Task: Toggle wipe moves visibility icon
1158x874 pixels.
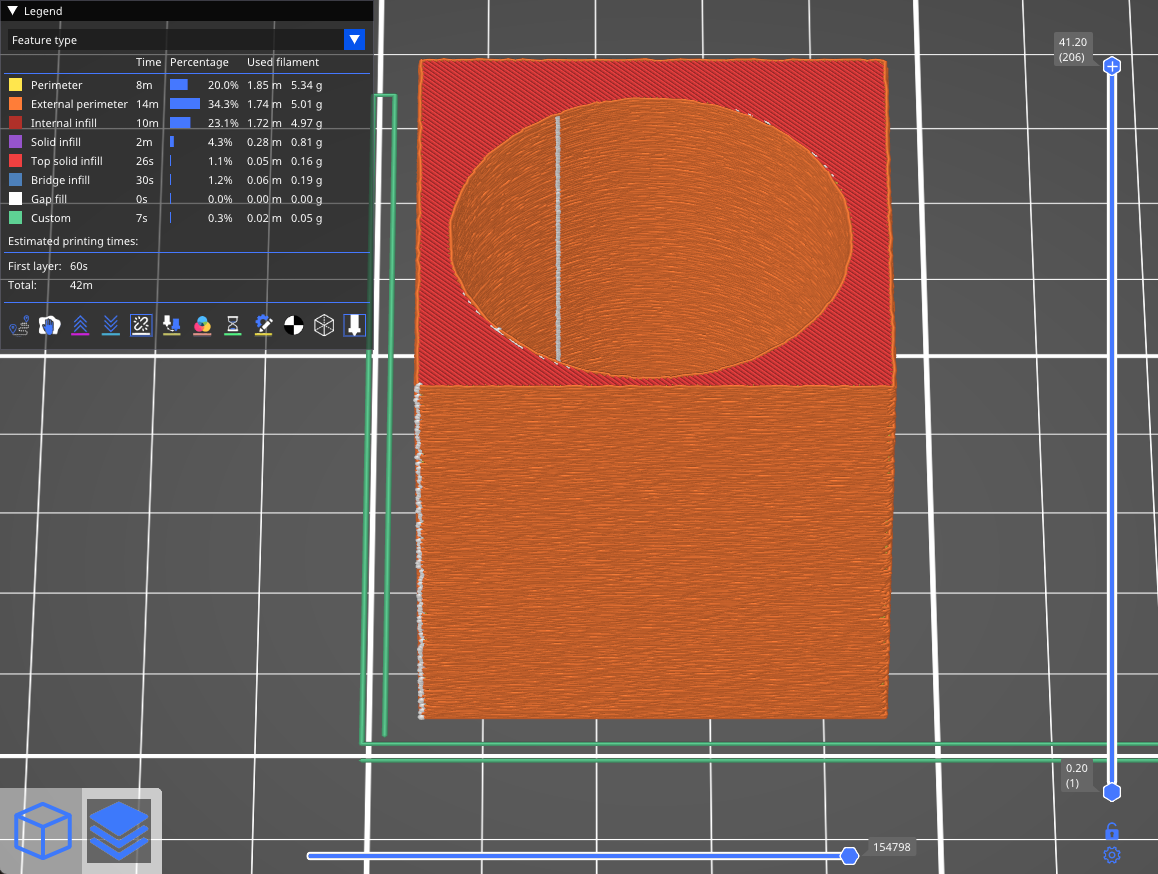Action: pos(49,325)
